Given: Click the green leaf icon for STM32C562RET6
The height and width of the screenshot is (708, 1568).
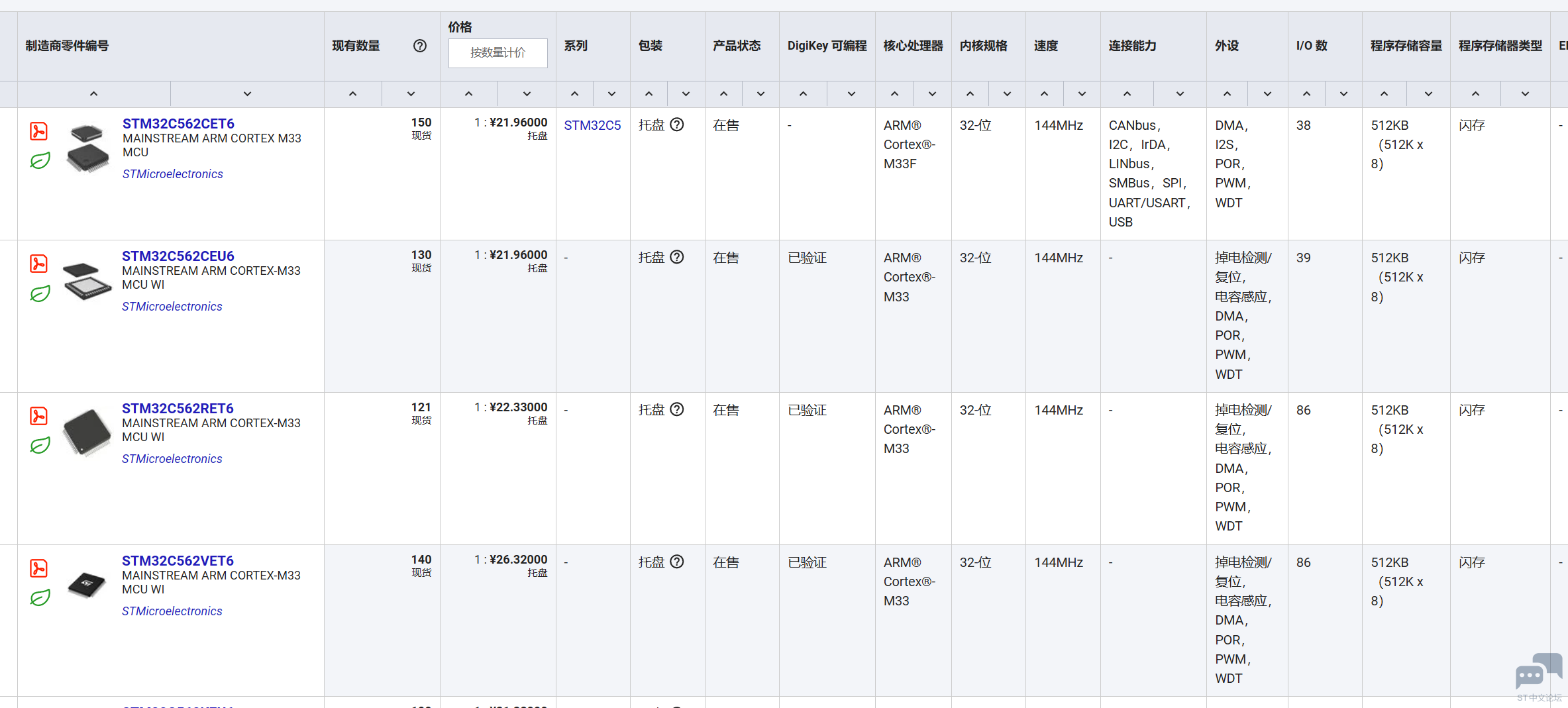Looking at the screenshot, I should pos(40,446).
